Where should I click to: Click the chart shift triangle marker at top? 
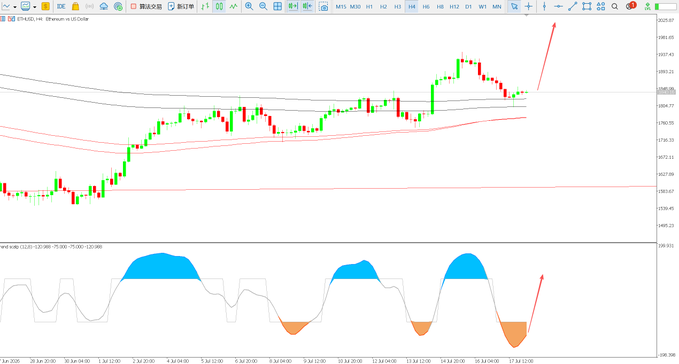tap(527, 15)
